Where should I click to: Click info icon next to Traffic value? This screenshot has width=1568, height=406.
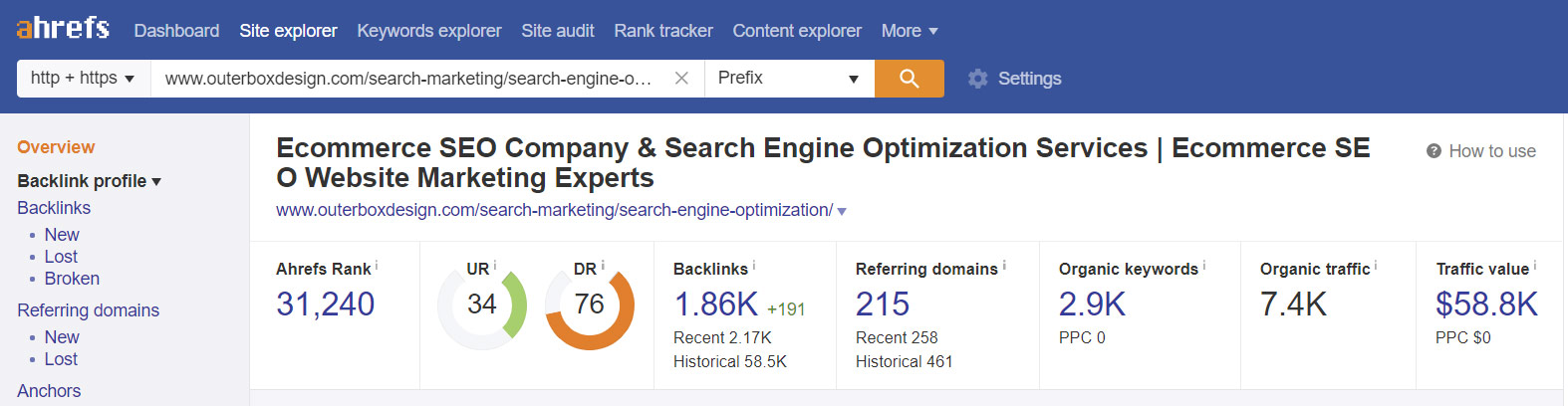point(1535,267)
